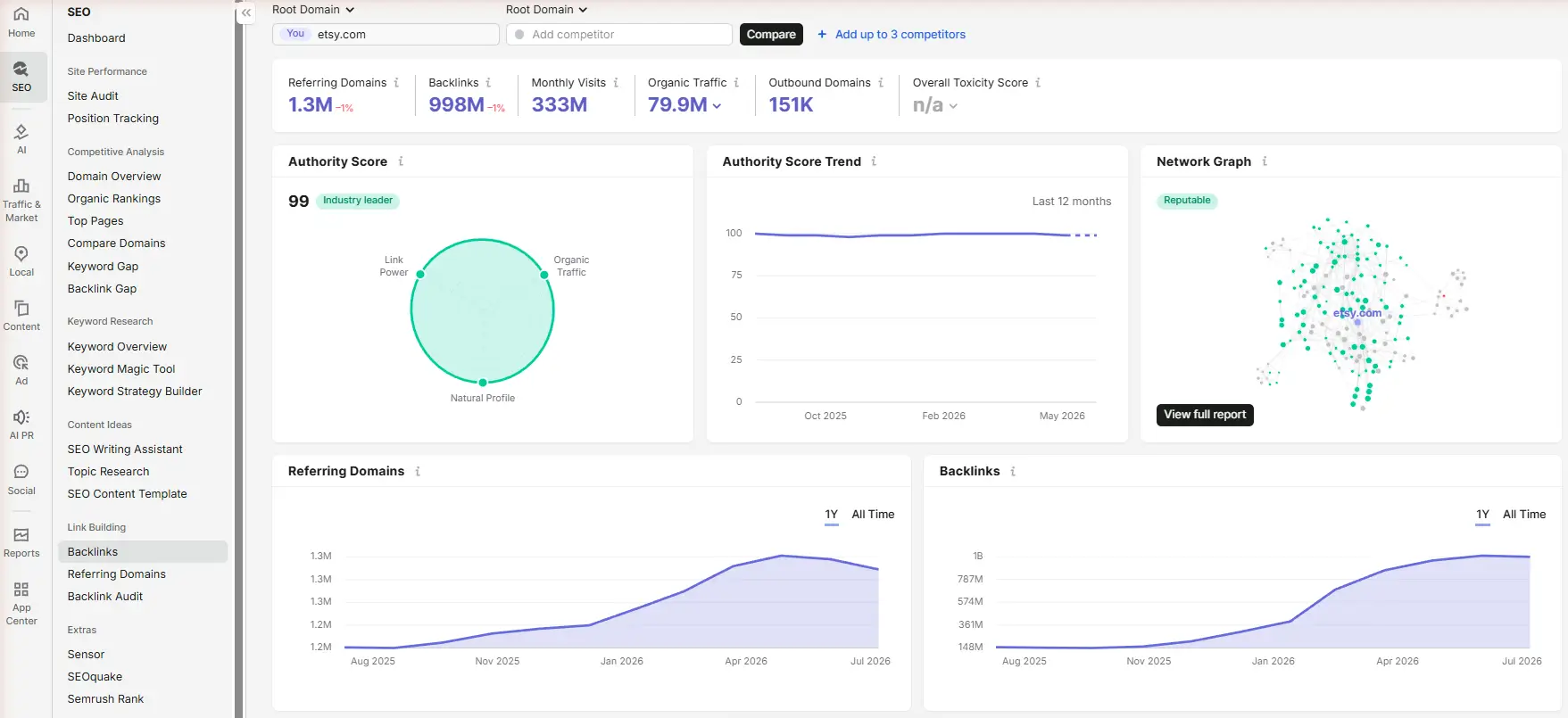
Task: Select the SEO toolkit icon
Action: coord(21,77)
